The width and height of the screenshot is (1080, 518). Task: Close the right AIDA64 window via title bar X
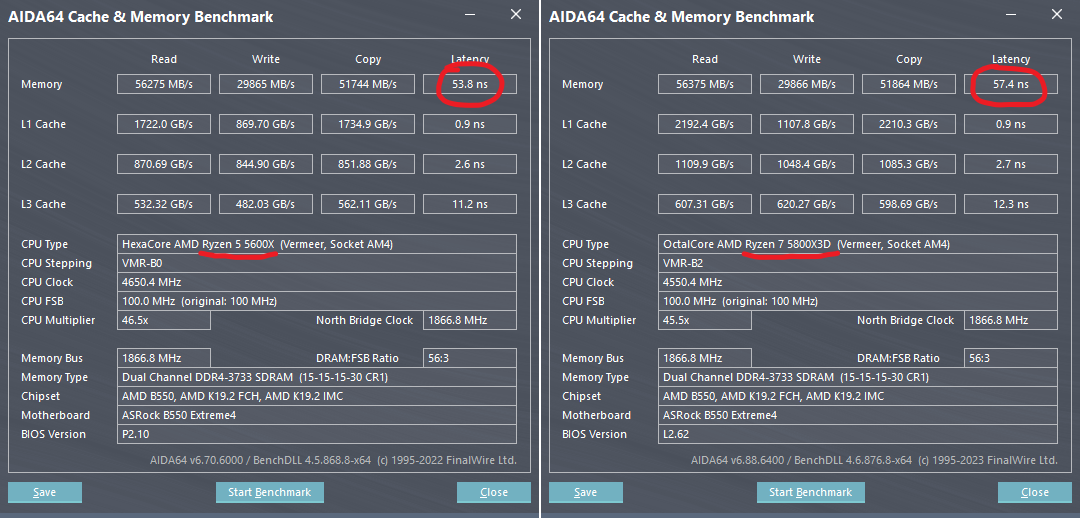pyautogui.click(x=1057, y=15)
